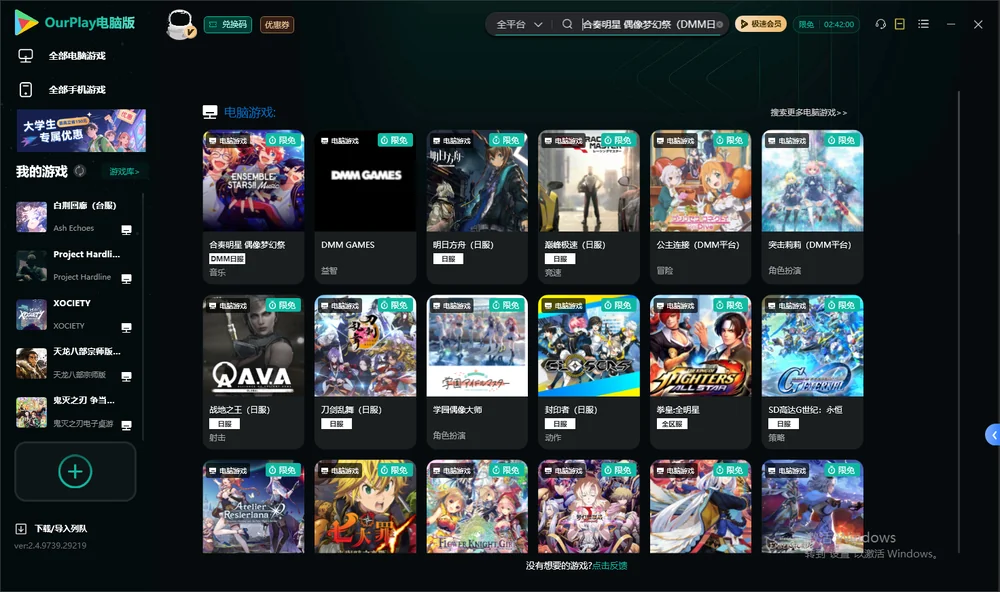Click the 兑换码 redeem code button

(228, 25)
